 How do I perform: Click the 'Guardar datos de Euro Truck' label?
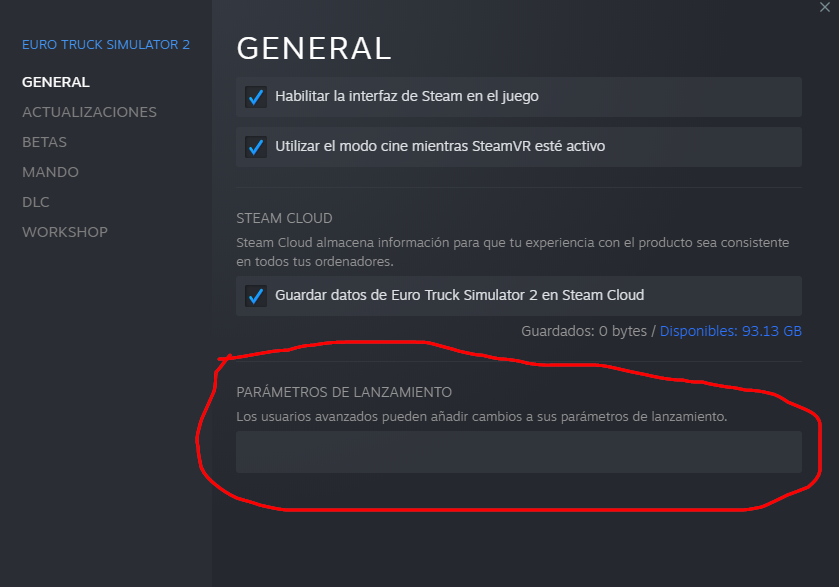[459, 296]
